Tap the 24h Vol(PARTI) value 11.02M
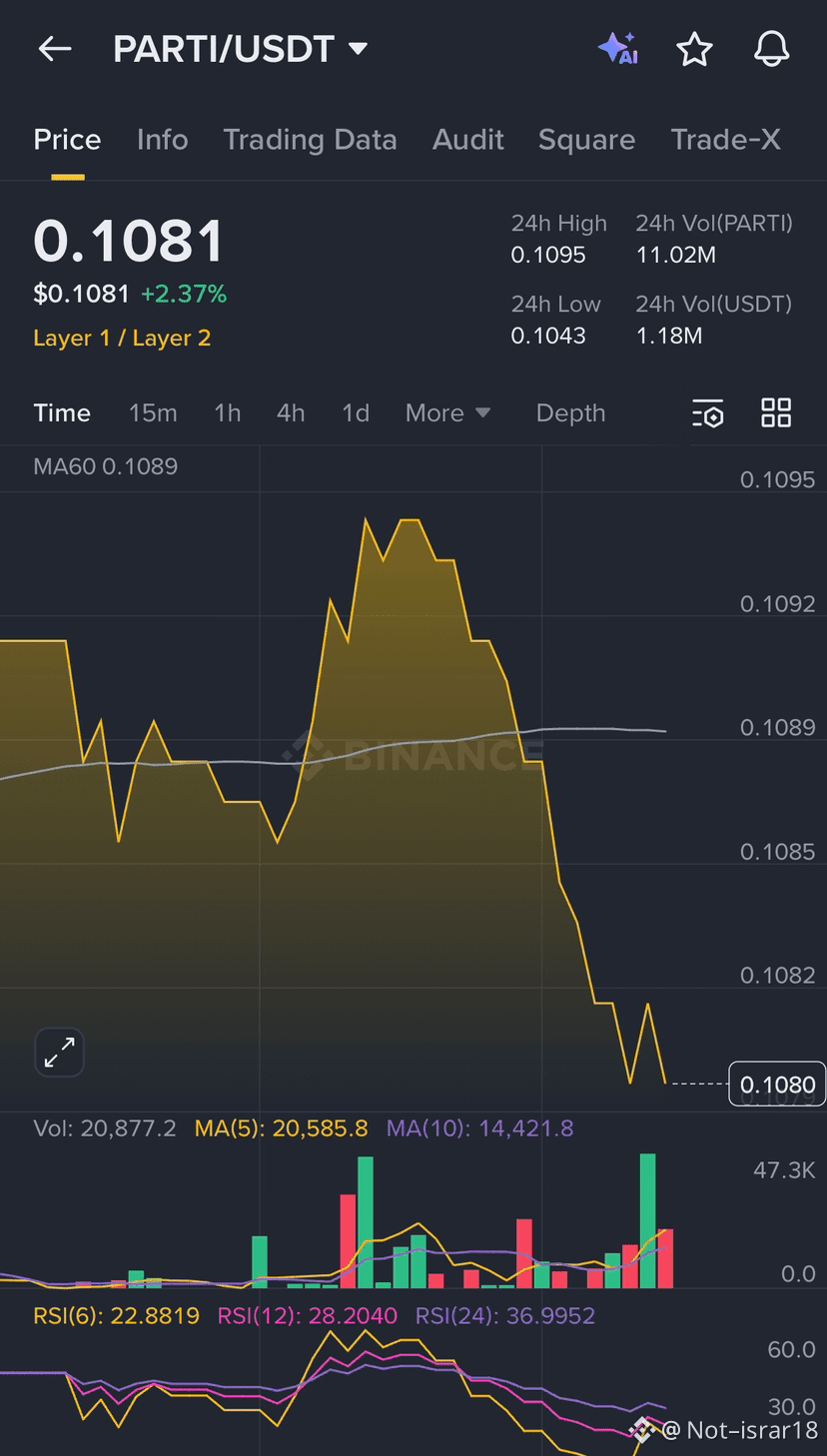Image resolution: width=827 pixels, height=1456 pixels. [x=675, y=256]
